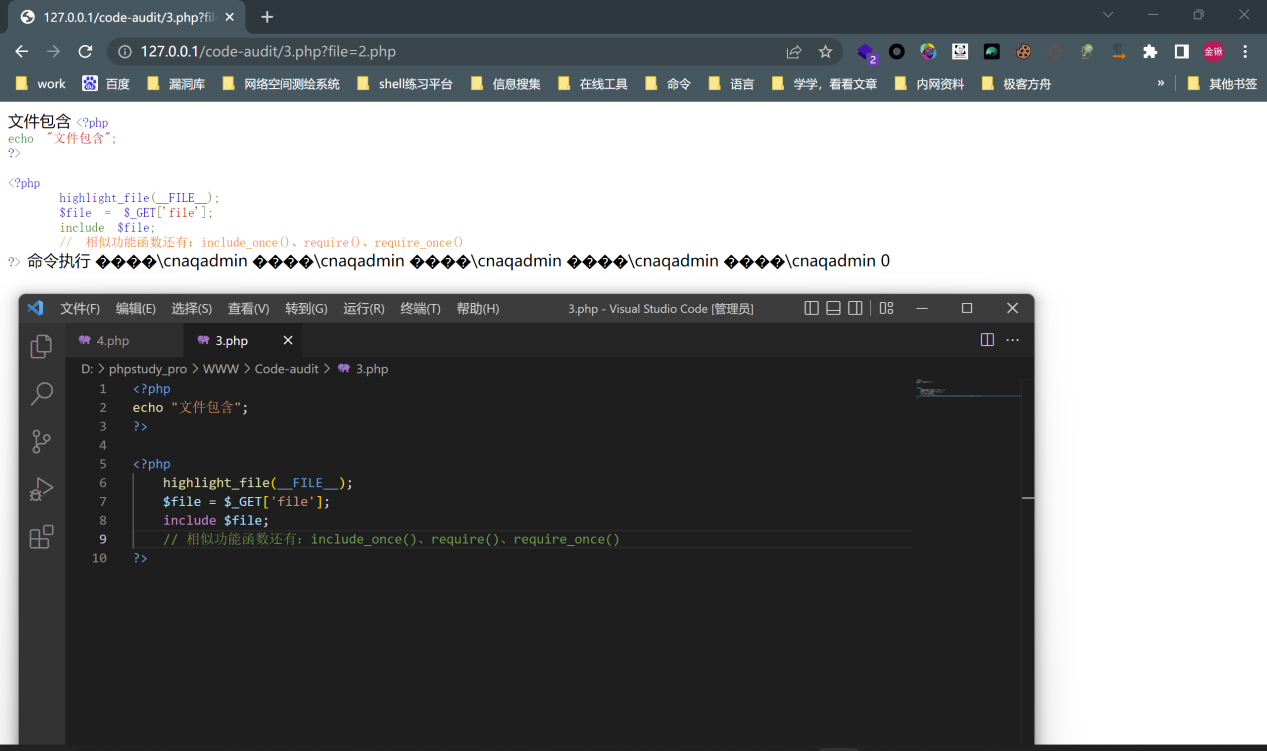This screenshot has height=751, width=1267.
Task: Open the 终端(T) menu in VS Code
Action: tap(420, 308)
